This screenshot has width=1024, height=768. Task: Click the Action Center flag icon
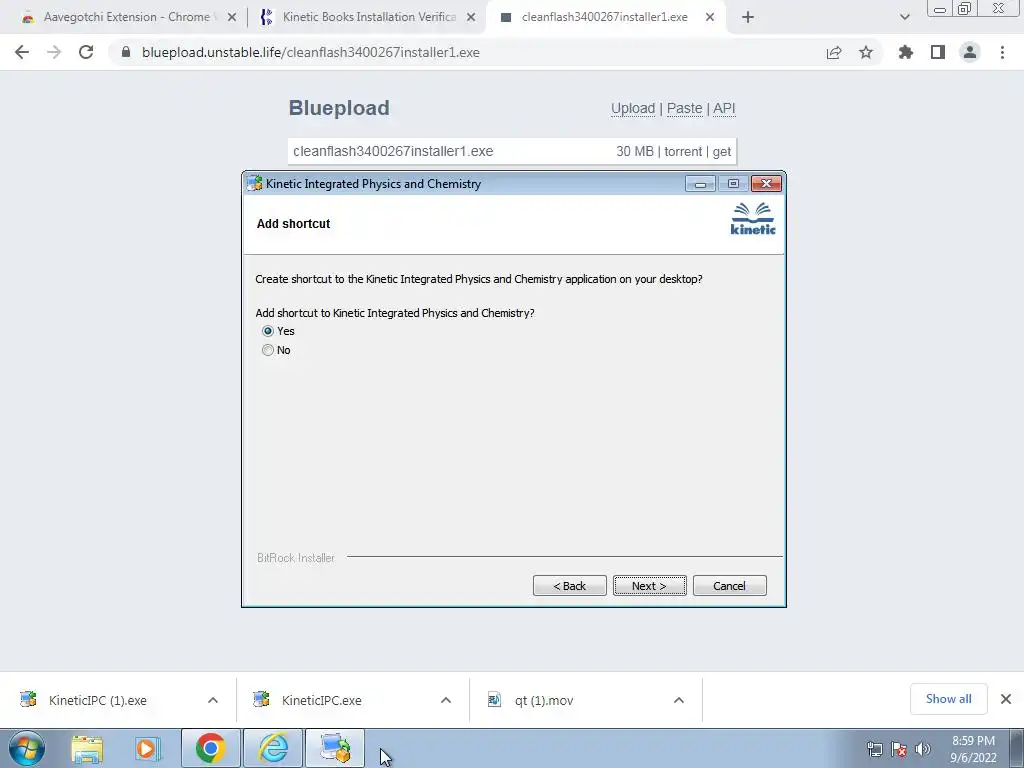899,749
